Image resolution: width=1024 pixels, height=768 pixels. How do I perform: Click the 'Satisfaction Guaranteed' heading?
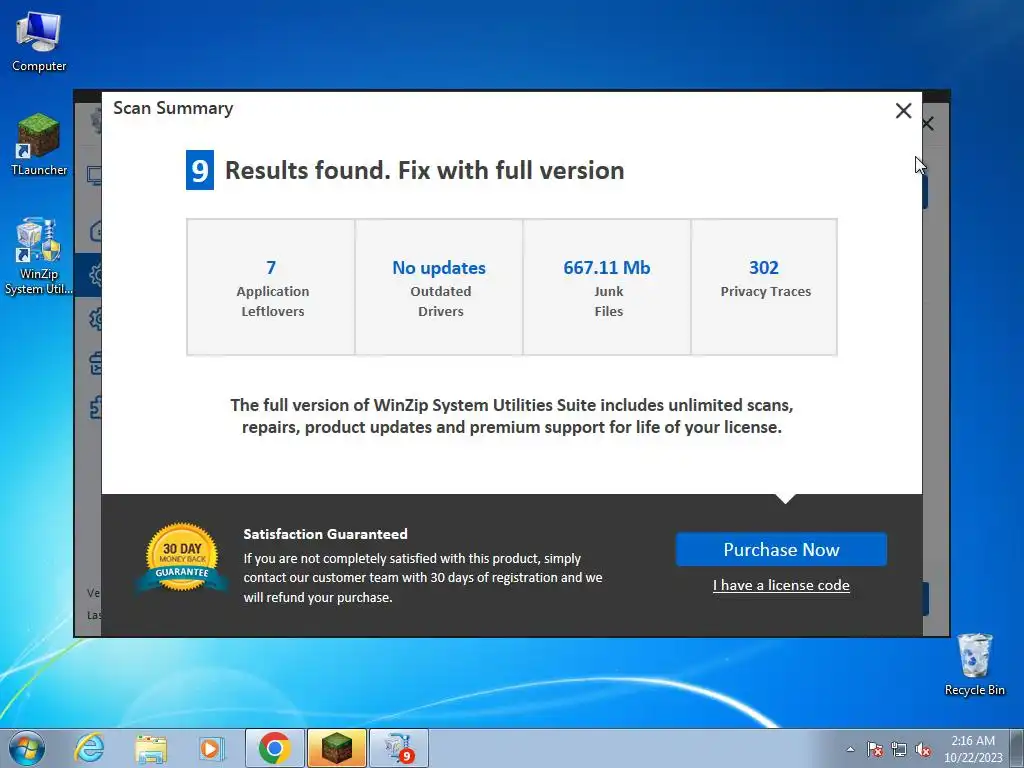(325, 534)
